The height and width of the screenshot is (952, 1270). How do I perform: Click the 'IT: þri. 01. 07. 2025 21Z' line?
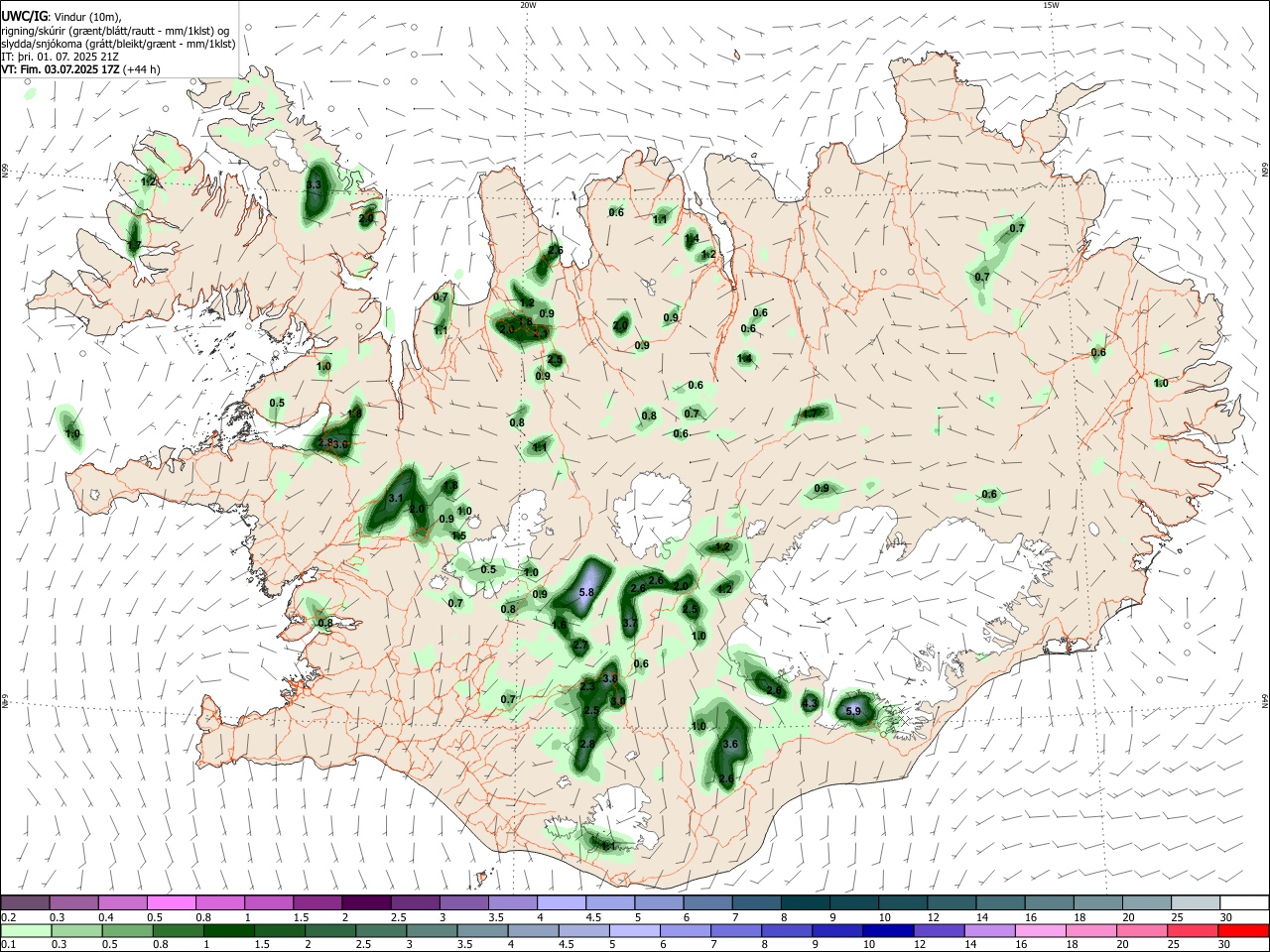61,57
